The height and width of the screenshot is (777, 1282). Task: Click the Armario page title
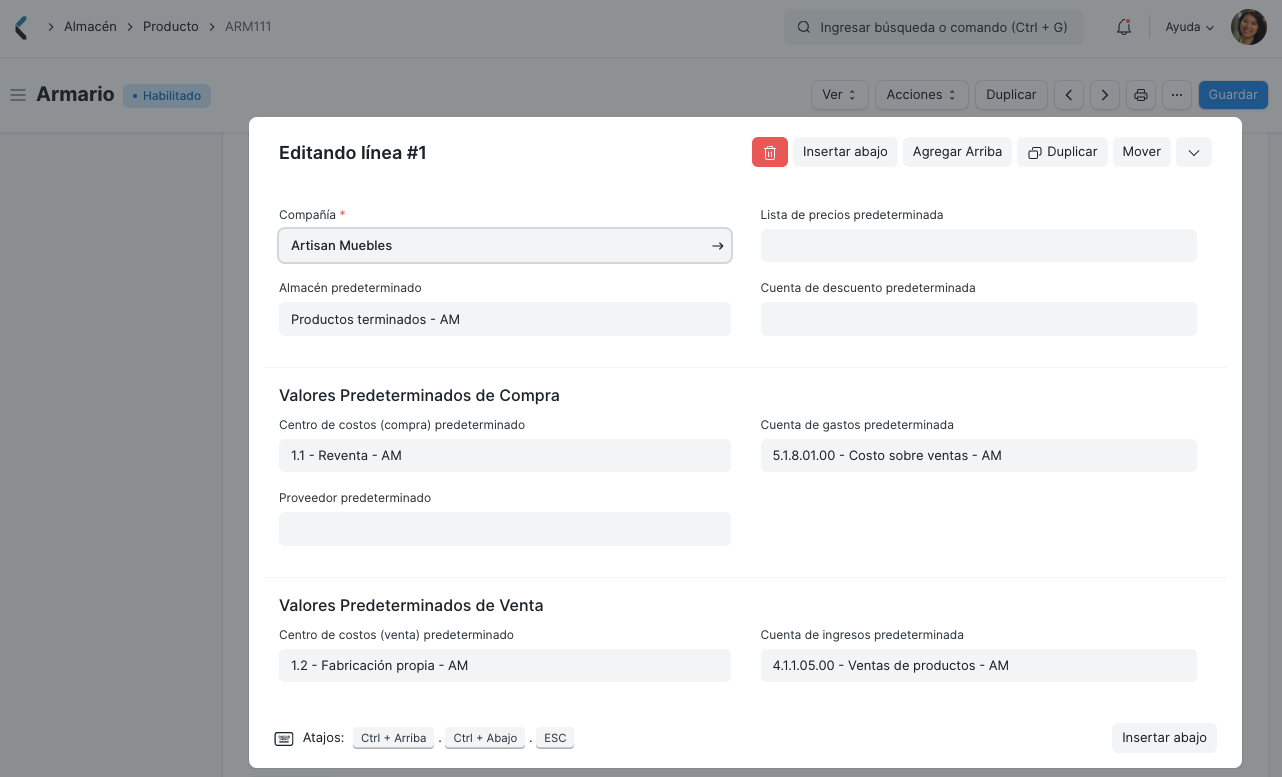coord(76,94)
